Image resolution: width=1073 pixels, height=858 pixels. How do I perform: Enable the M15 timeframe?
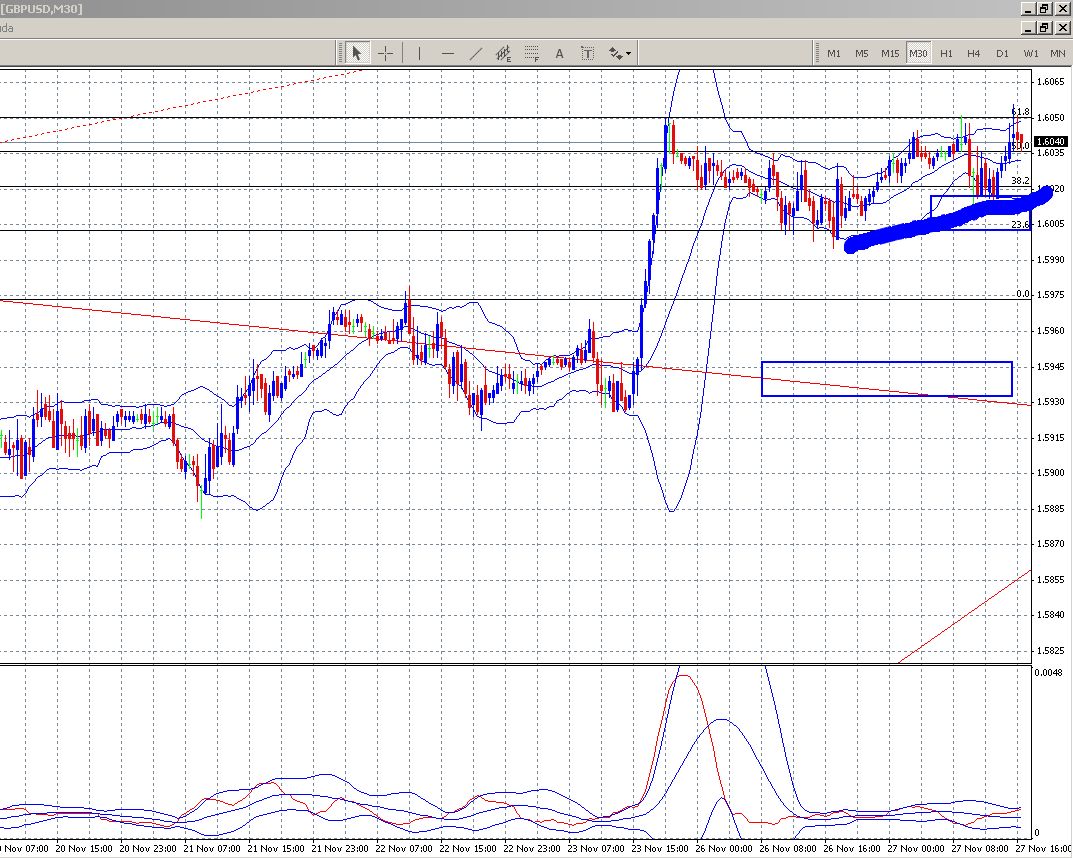click(890, 53)
